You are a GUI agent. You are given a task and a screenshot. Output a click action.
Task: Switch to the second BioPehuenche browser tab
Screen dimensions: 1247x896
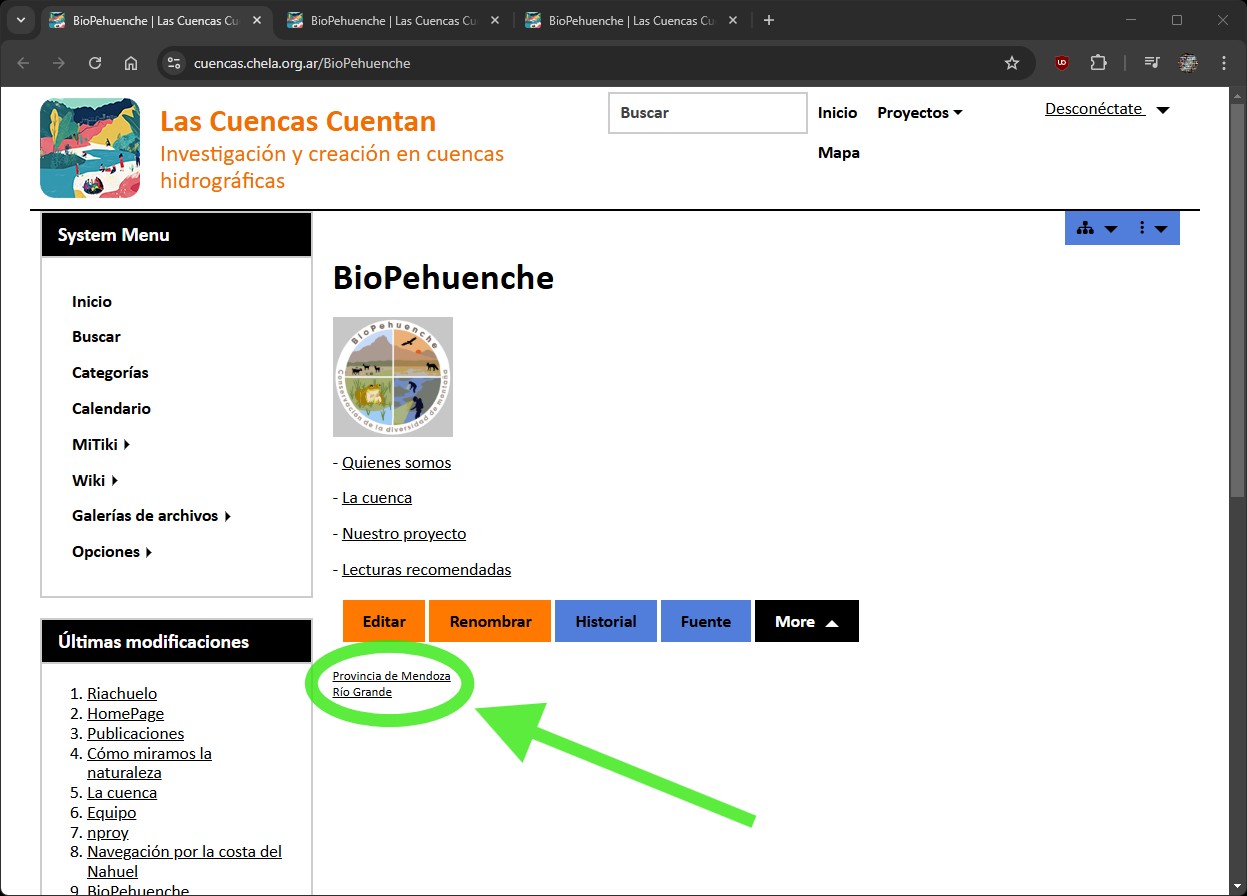[x=391, y=20]
